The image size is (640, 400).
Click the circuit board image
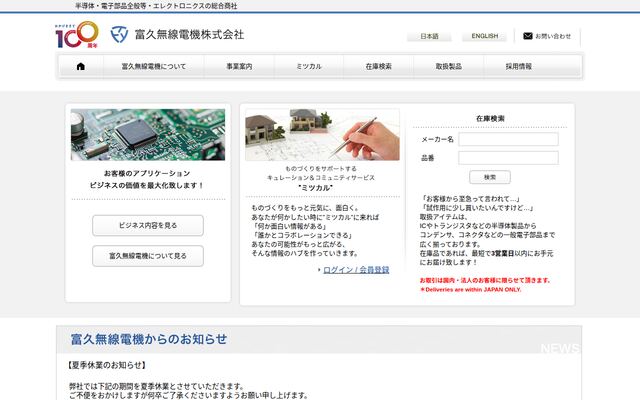pos(148,134)
